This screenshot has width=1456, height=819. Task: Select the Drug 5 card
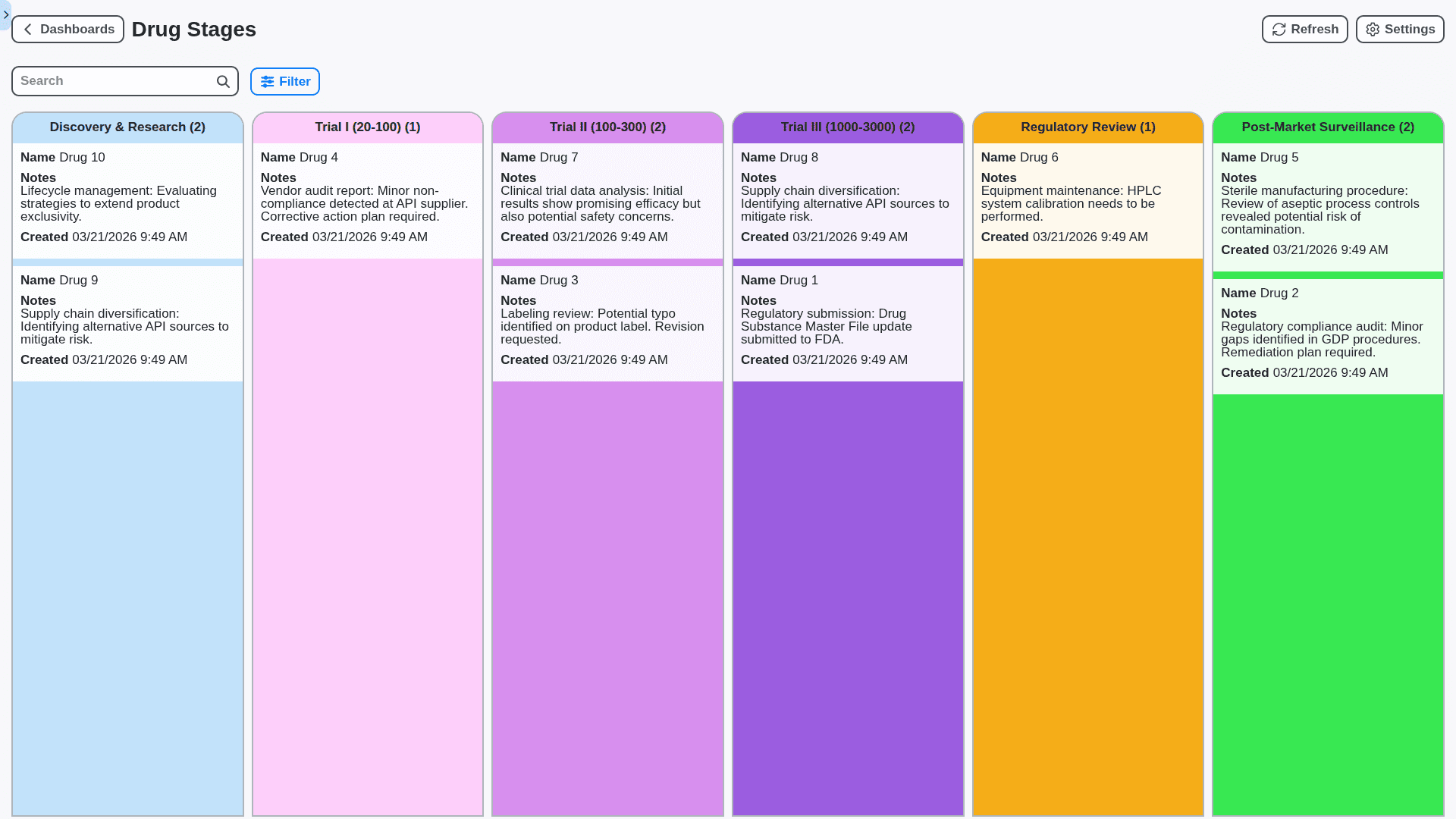1328,203
